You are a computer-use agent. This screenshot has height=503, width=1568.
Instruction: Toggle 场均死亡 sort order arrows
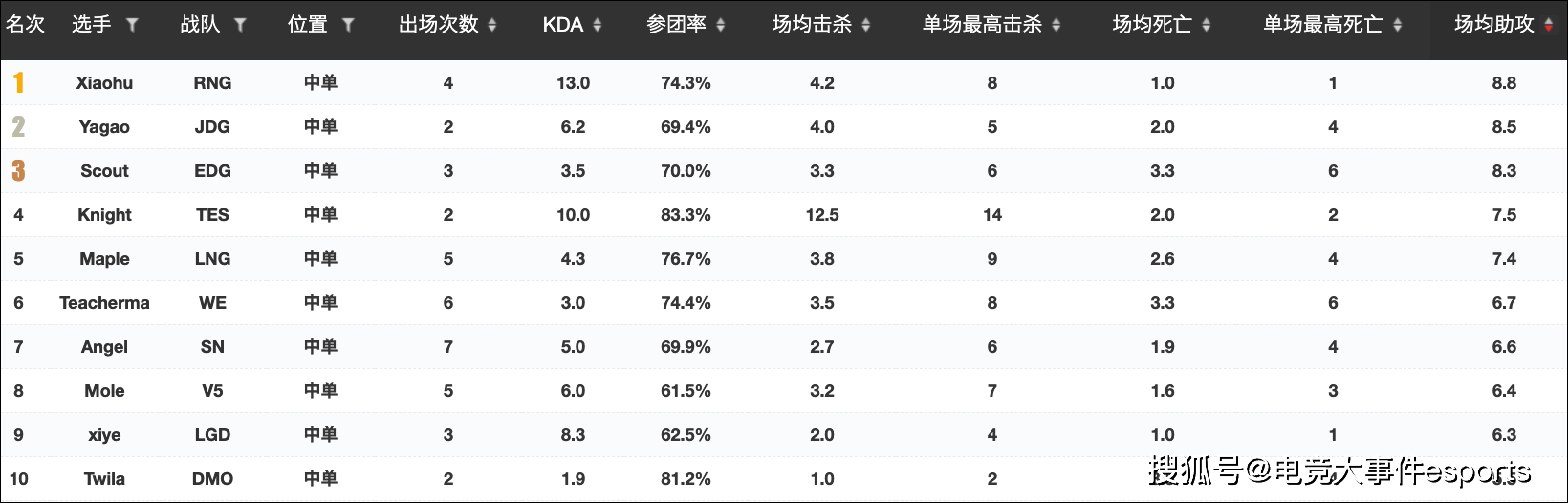click(1207, 25)
